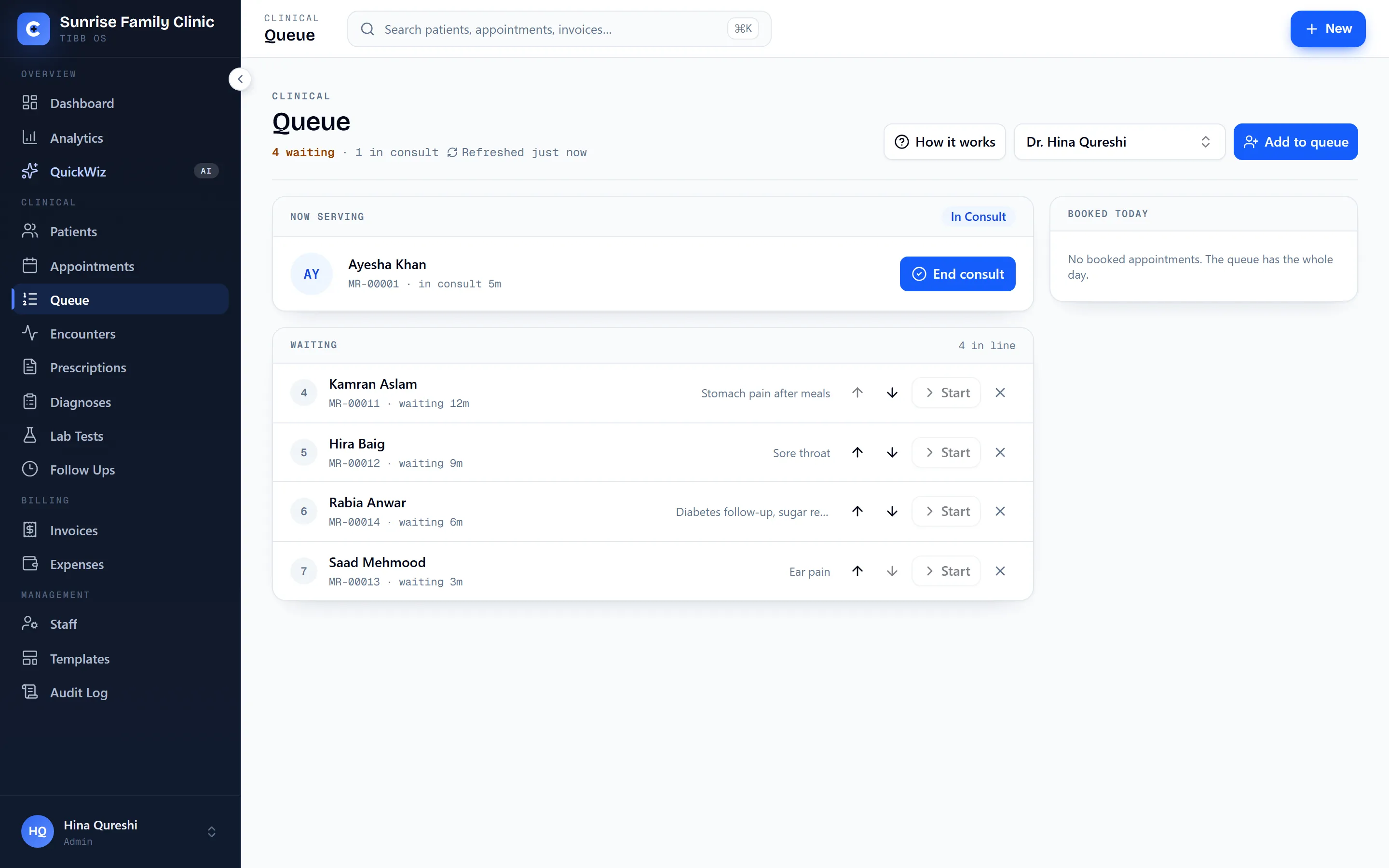Image resolution: width=1389 pixels, height=868 pixels.
Task: Move Kamran Aslam down in queue
Action: click(x=892, y=393)
